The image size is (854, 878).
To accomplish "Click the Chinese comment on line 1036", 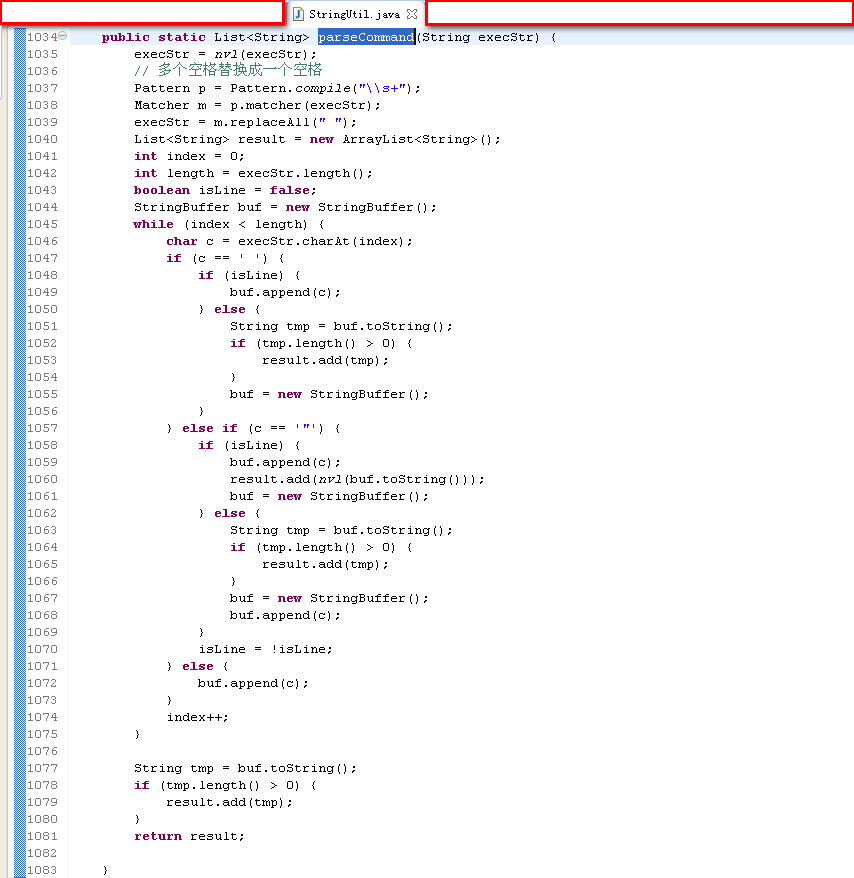I will pyautogui.click(x=228, y=70).
